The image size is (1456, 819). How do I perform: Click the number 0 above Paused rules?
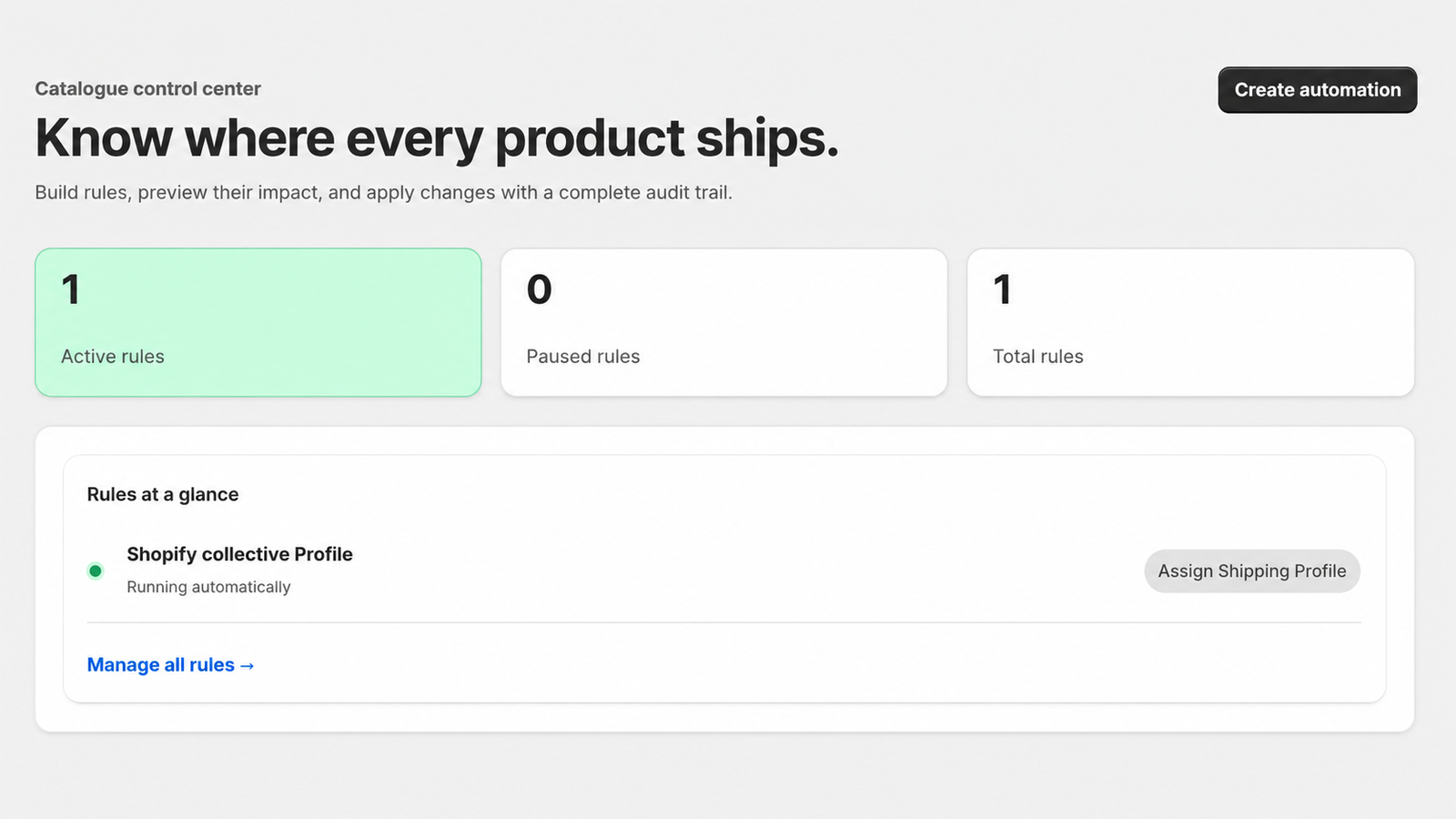(x=540, y=289)
